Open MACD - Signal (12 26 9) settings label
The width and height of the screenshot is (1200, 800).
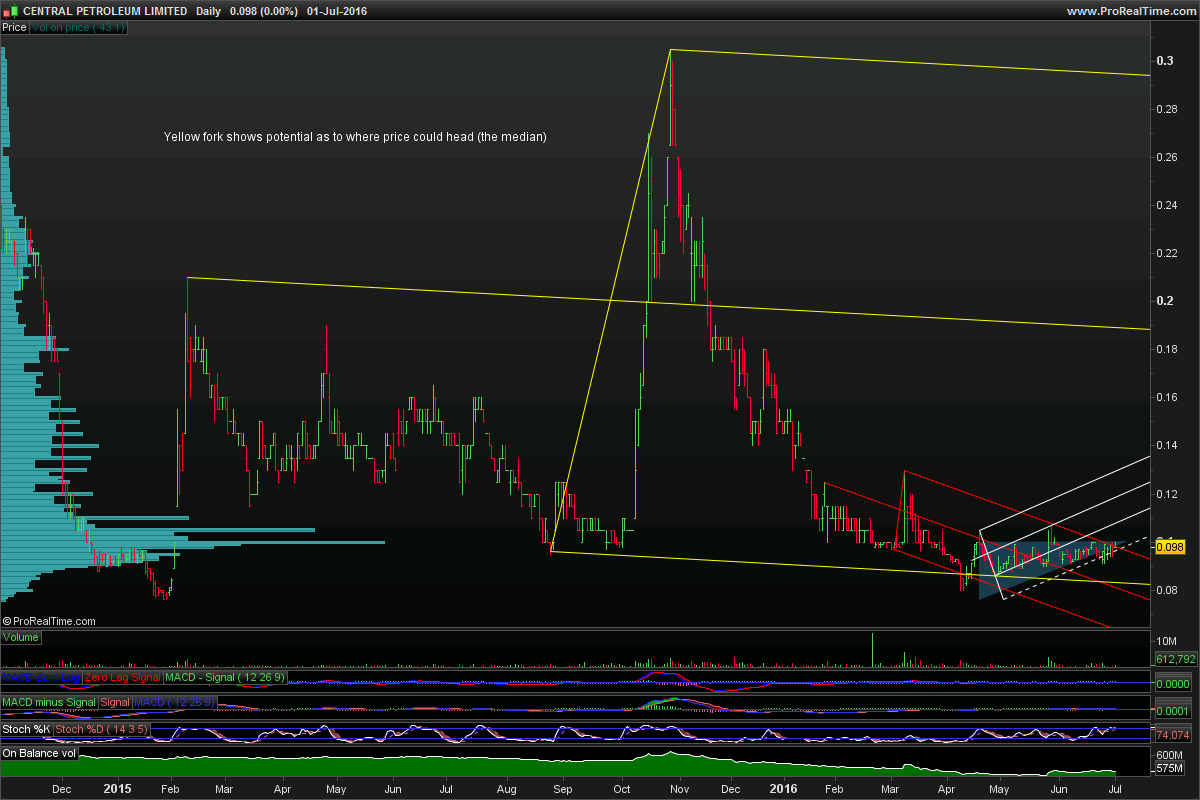(224, 678)
